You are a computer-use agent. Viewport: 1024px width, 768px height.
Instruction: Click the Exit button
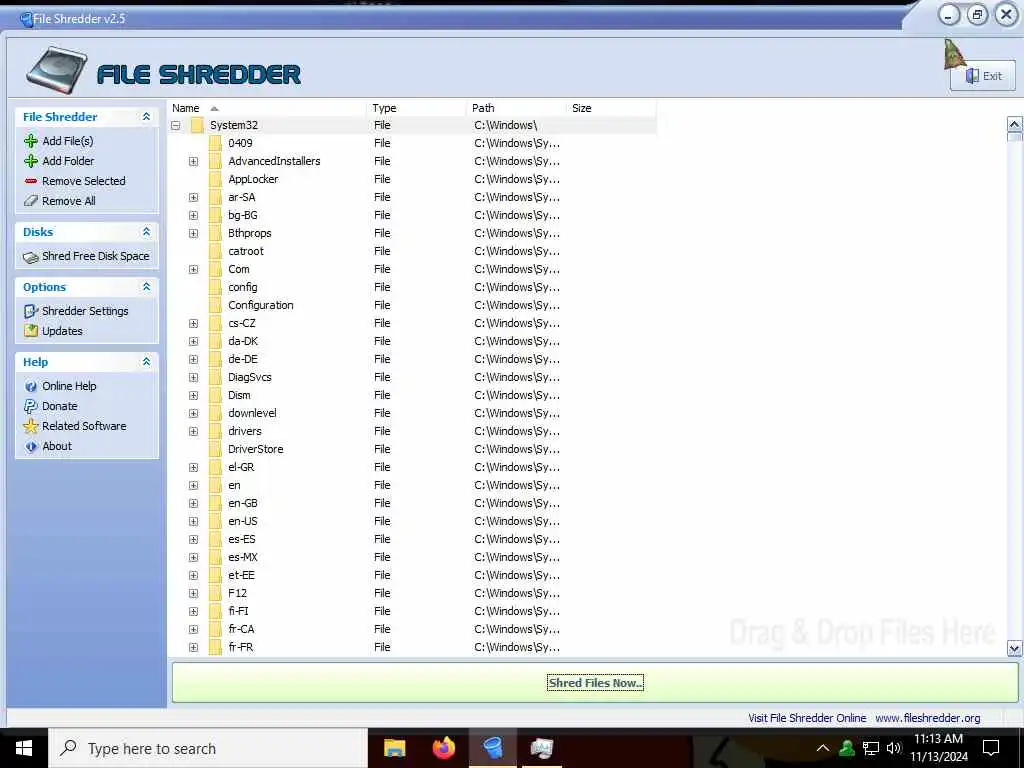[x=984, y=76]
